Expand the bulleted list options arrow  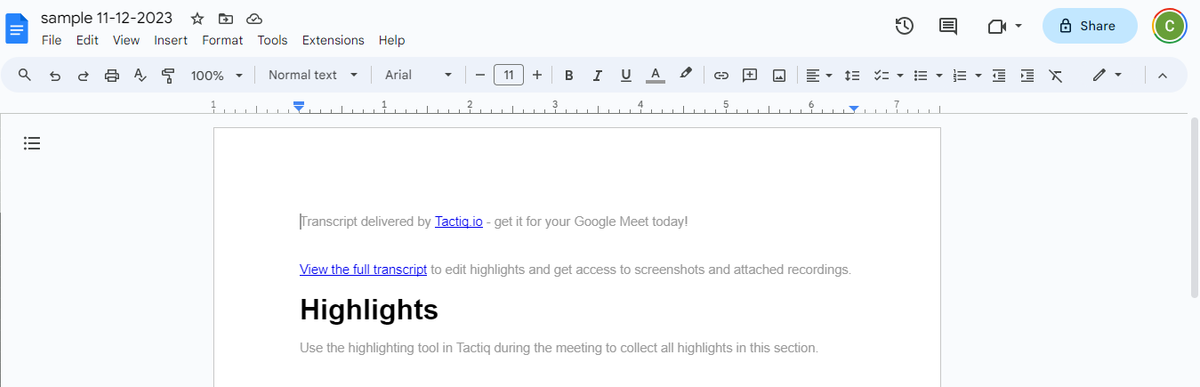pyautogui.click(x=939, y=75)
